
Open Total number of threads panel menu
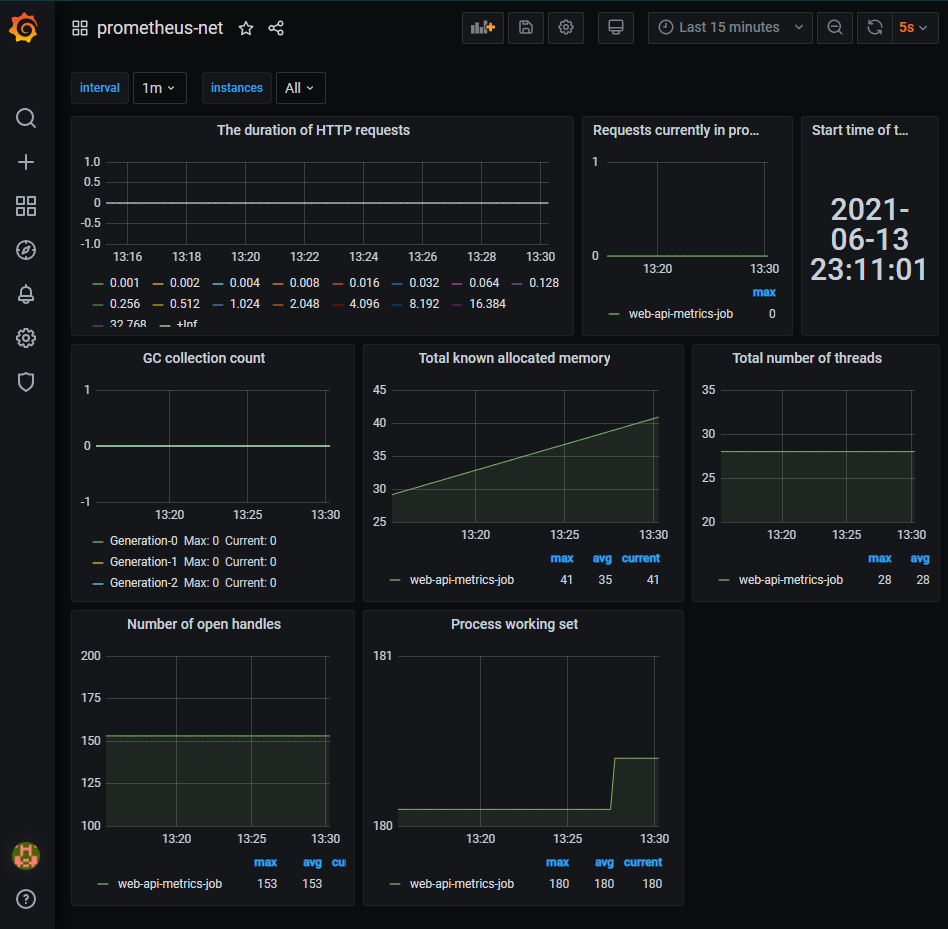click(x=807, y=358)
